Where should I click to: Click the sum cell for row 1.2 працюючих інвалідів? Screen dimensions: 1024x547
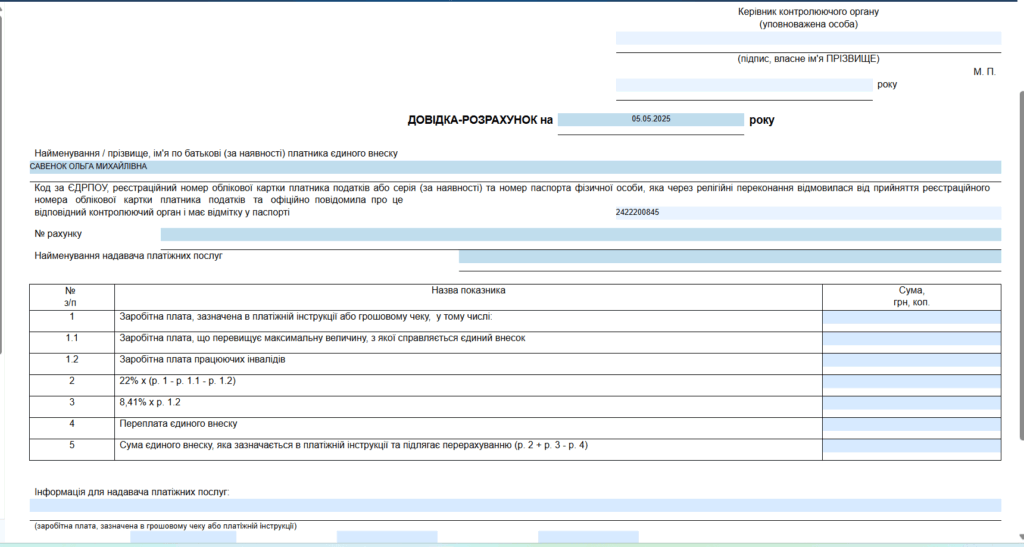(912, 360)
